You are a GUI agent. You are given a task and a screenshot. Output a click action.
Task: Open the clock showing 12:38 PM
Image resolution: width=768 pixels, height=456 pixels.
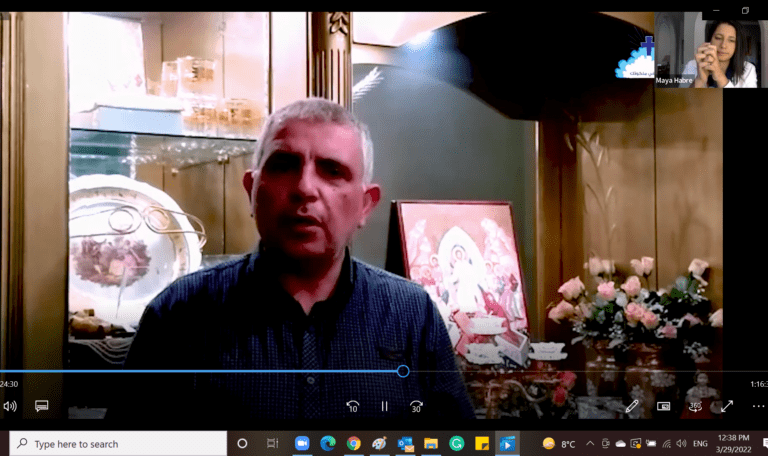click(x=733, y=443)
